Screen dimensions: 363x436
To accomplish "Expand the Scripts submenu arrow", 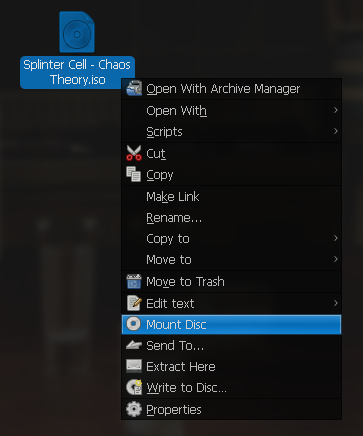I will (x=336, y=131).
